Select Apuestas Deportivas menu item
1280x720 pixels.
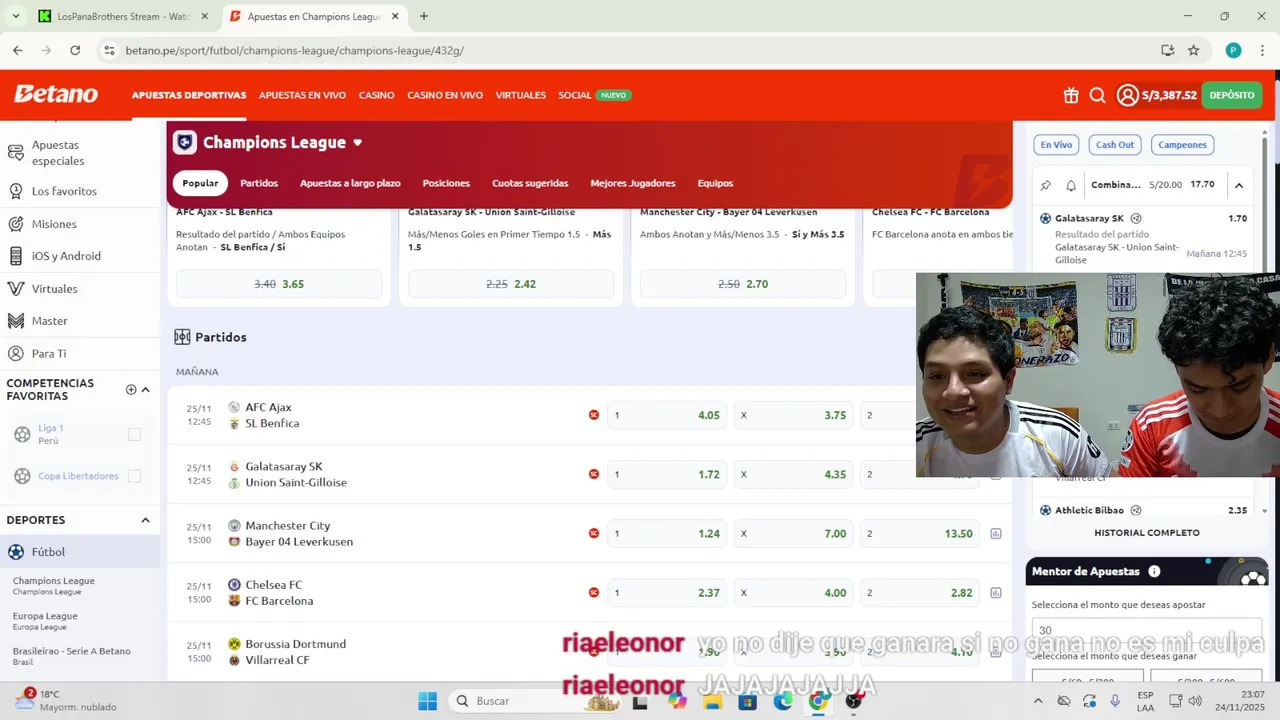pyautogui.click(x=189, y=95)
